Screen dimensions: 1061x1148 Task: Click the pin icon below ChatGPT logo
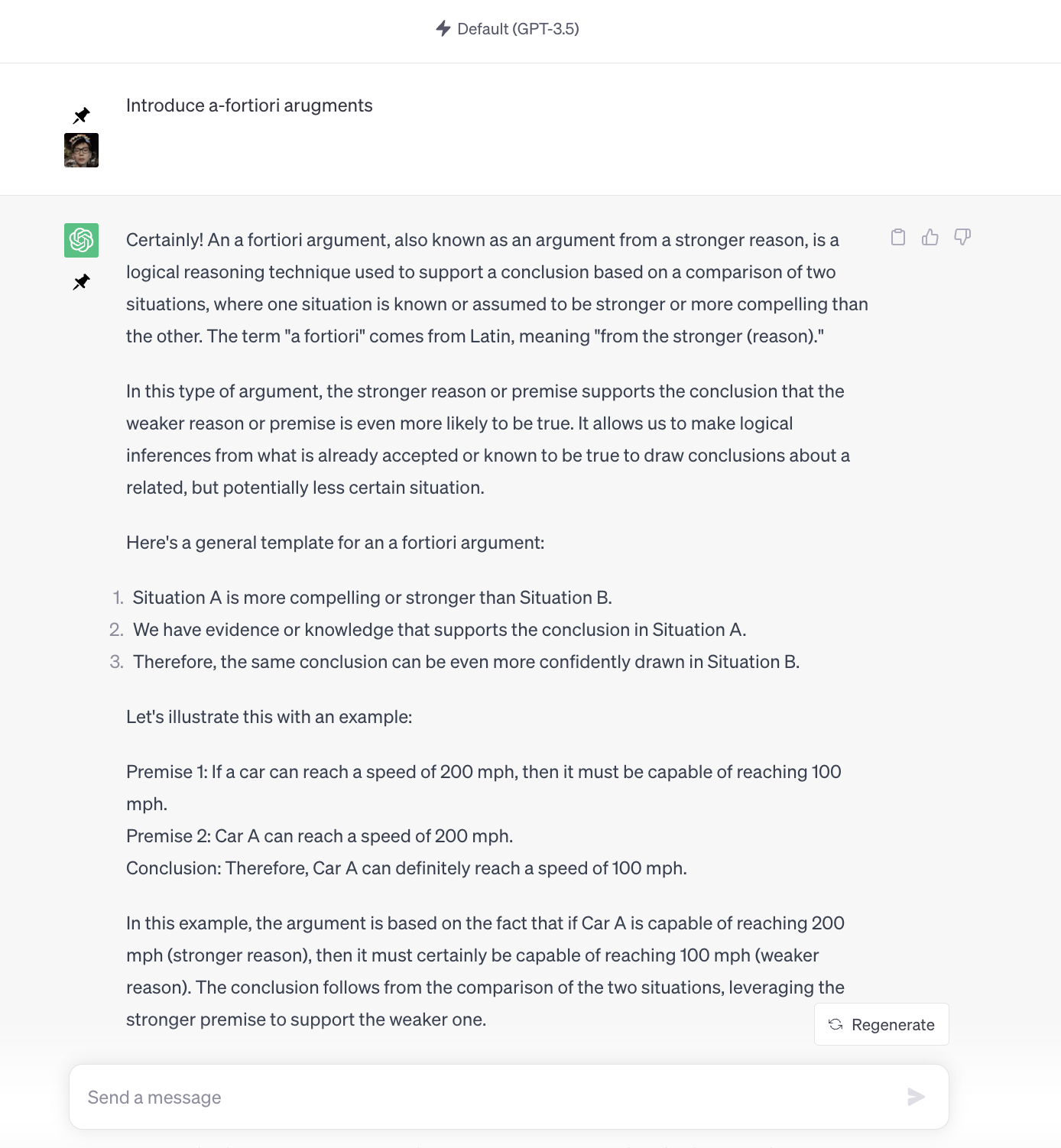coord(81,282)
